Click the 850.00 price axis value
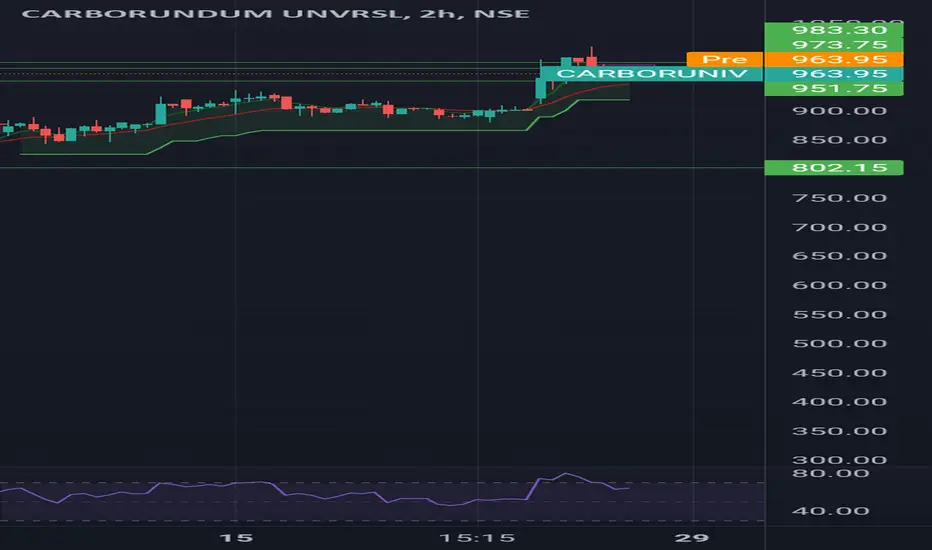 click(839, 140)
